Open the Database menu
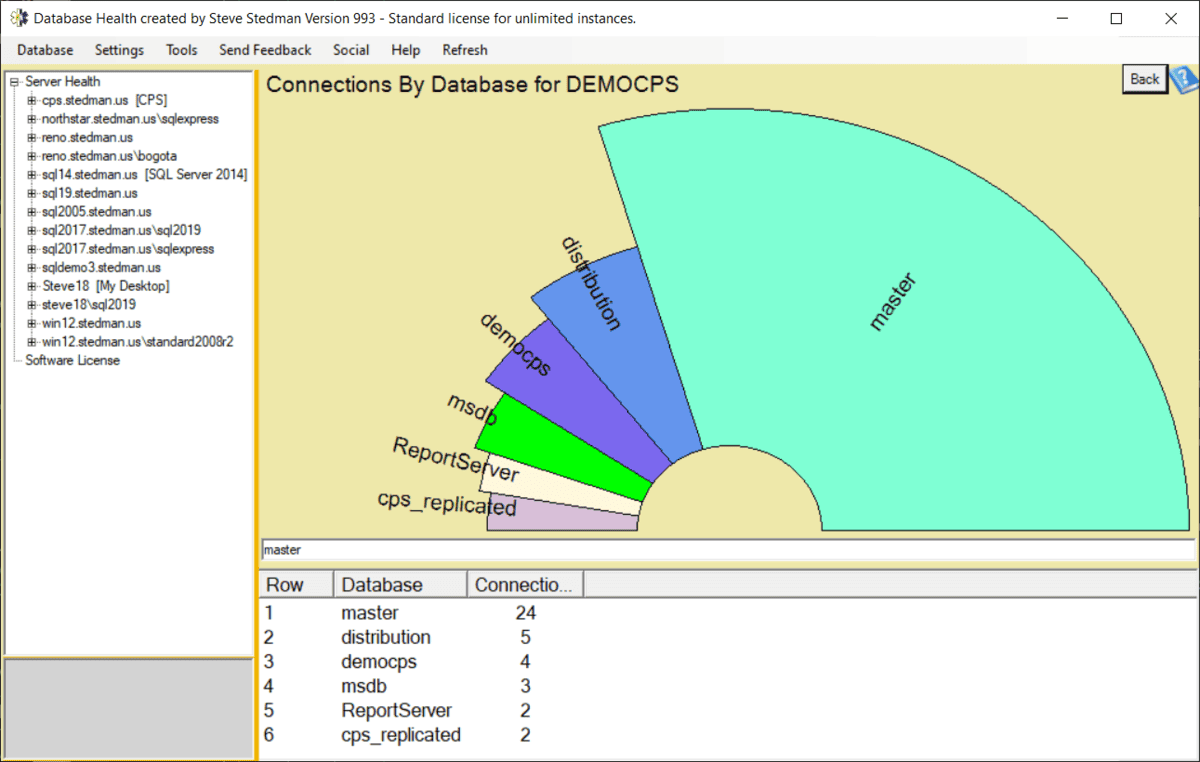 45,50
